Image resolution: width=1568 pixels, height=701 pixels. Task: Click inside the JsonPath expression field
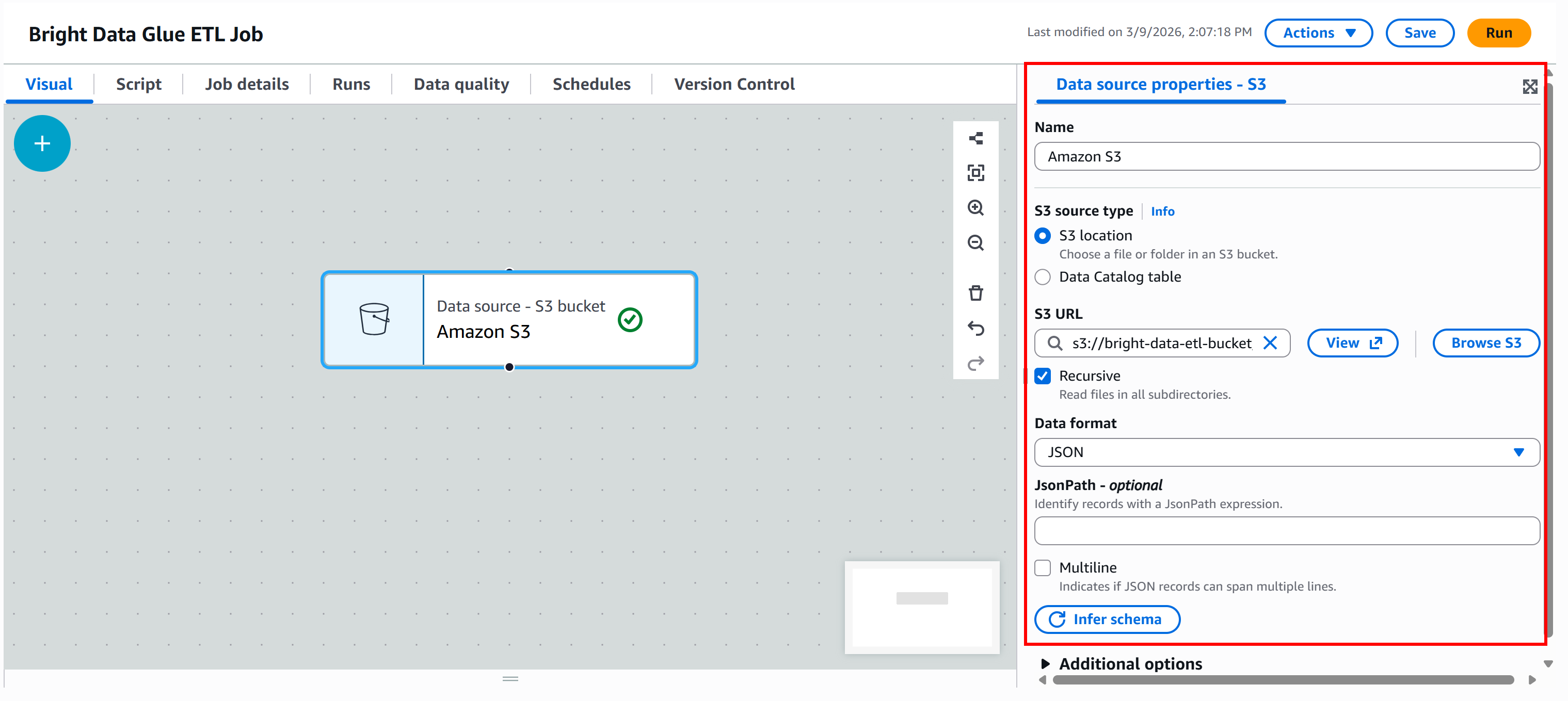pos(1286,531)
